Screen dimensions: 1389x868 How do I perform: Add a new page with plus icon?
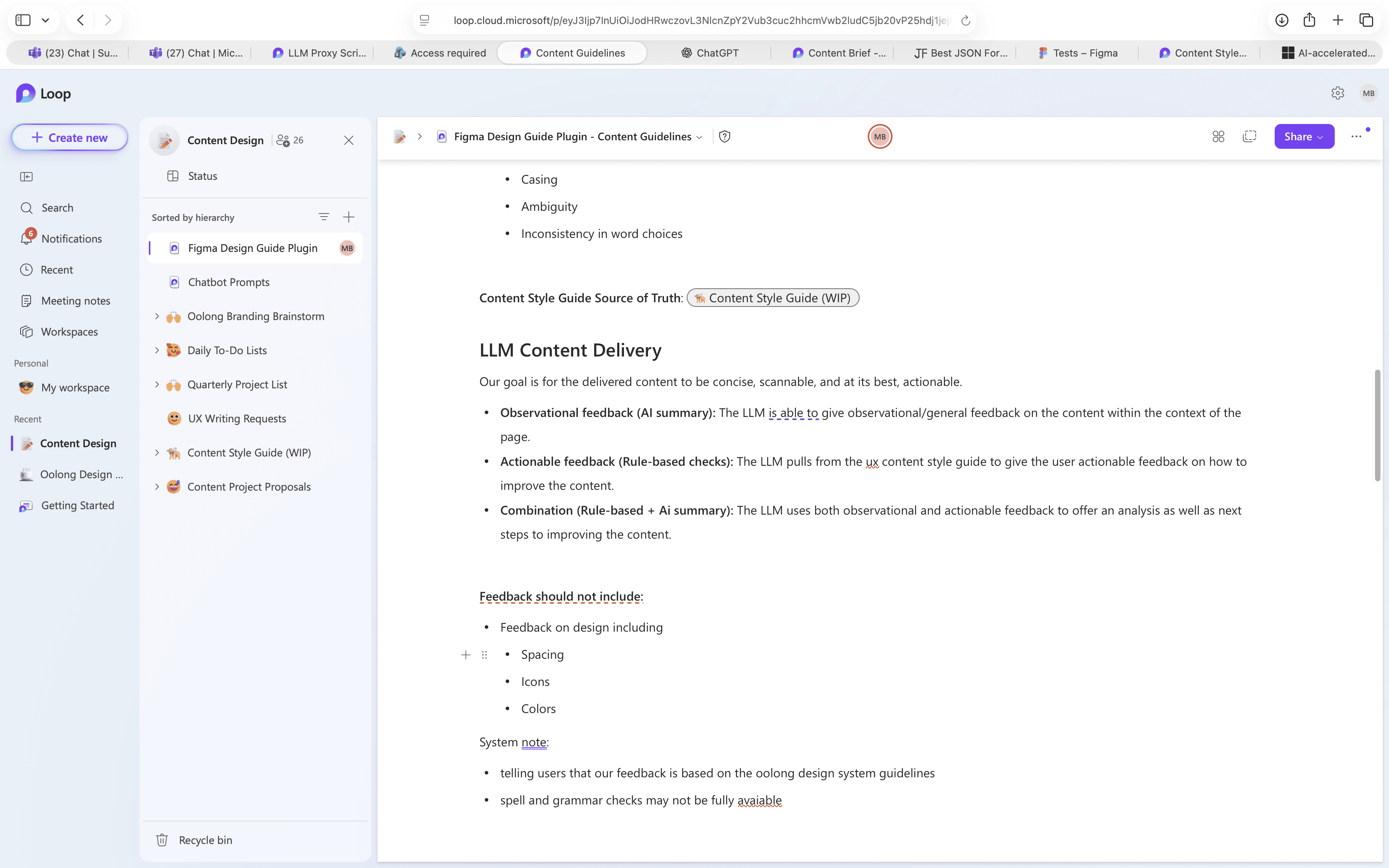pos(348,217)
